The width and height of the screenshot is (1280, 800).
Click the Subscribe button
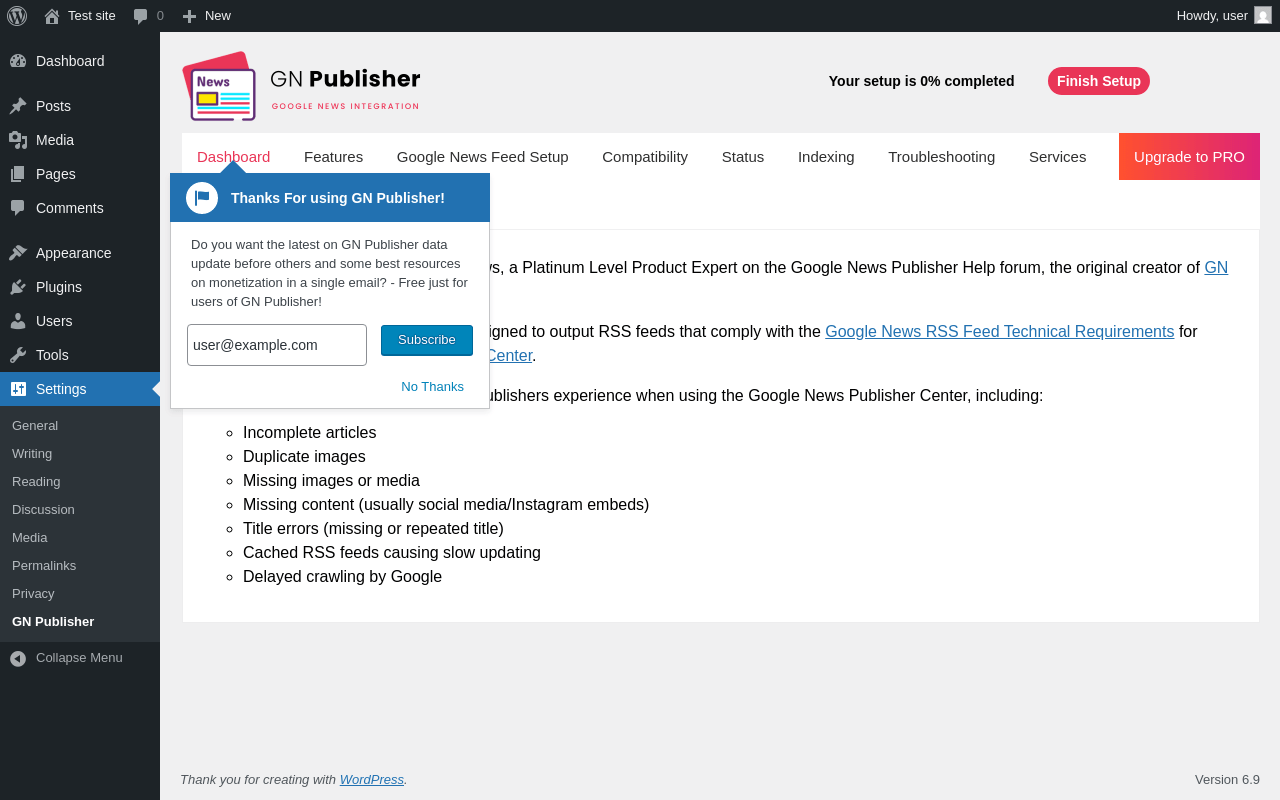tap(427, 340)
